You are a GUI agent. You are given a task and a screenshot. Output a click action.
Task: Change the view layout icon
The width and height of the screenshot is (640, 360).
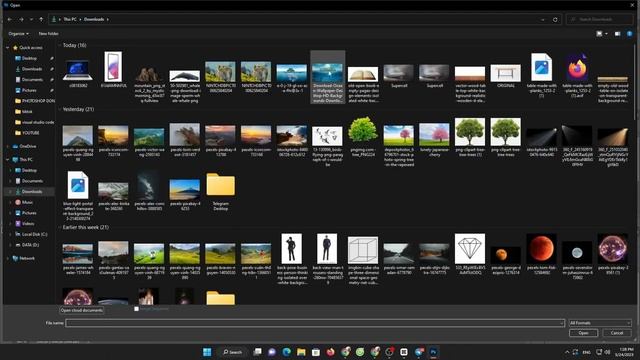[x=599, y=34]
